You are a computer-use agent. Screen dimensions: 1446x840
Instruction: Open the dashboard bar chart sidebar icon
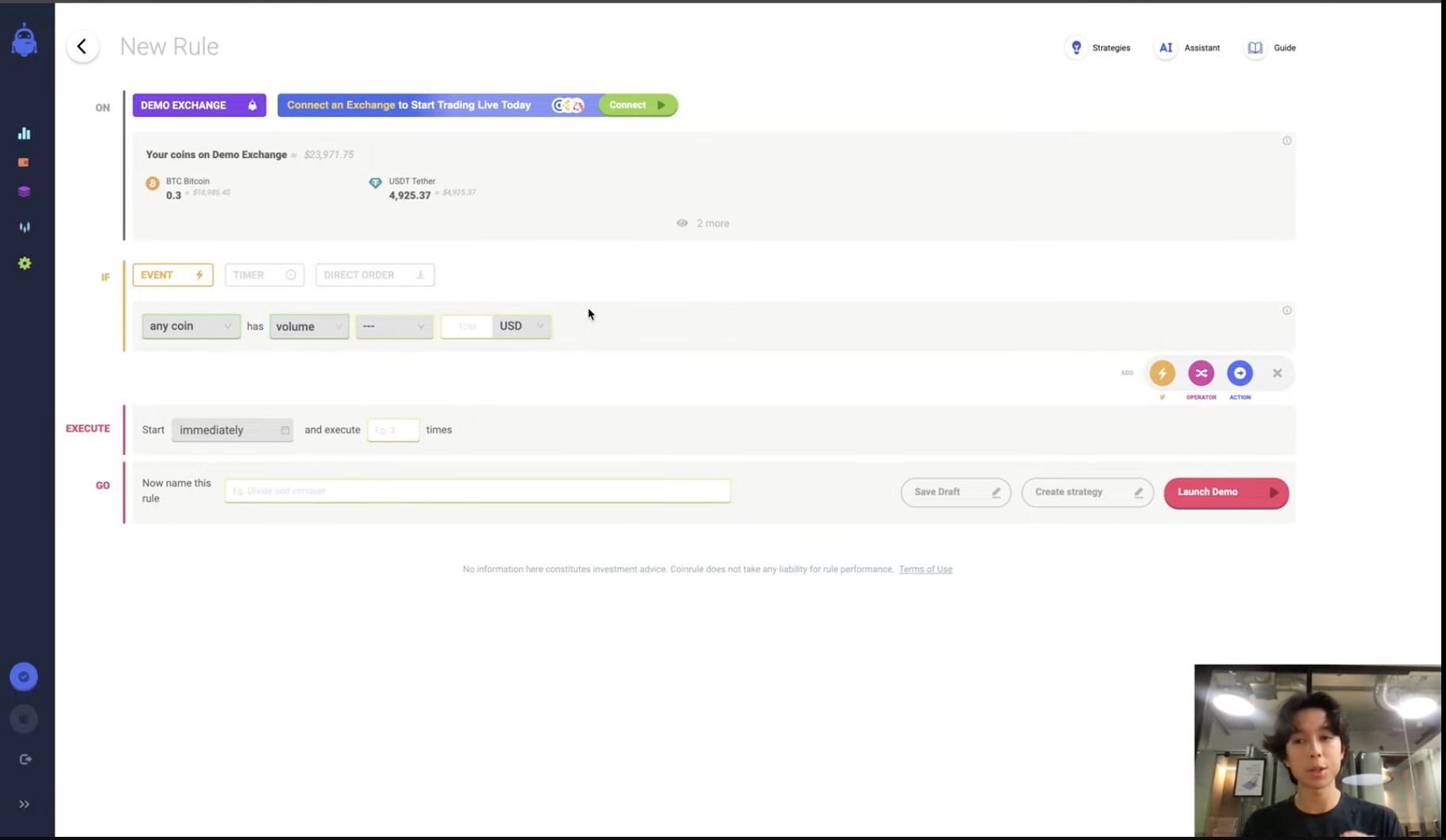click(x=25, y=133)
